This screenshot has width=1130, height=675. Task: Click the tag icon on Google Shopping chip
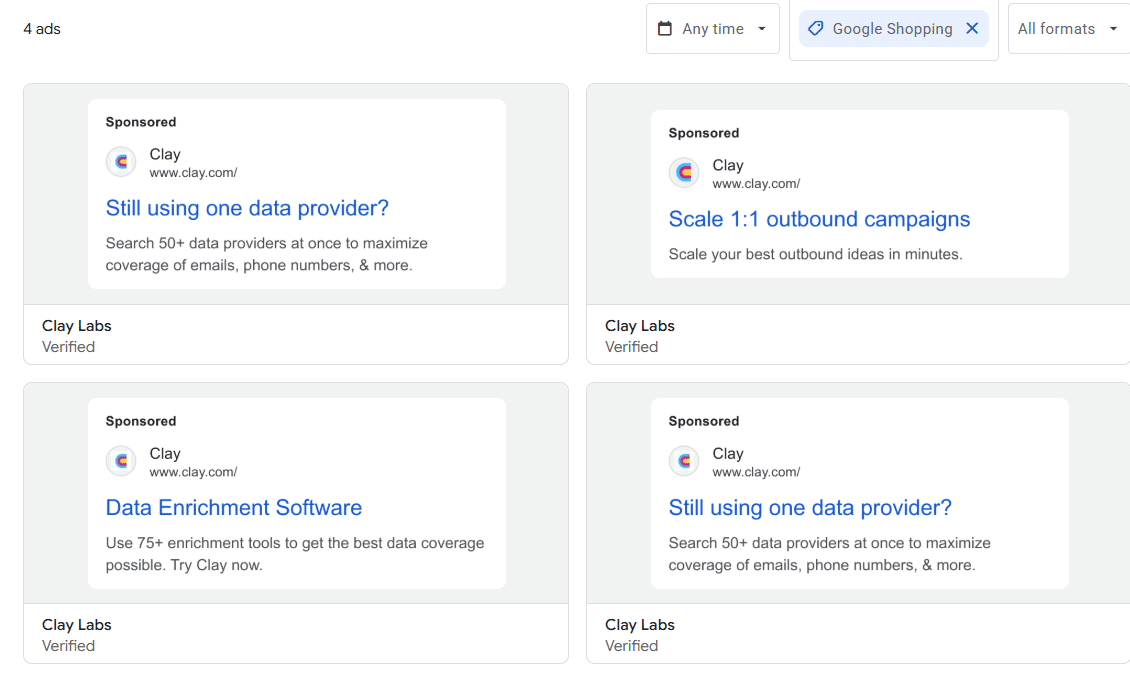[815, 29]
